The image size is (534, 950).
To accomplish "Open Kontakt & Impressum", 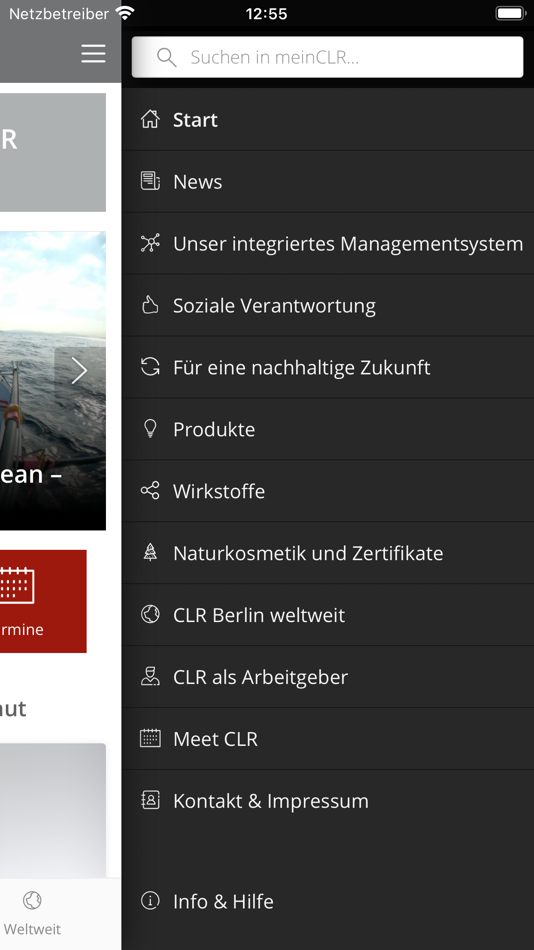I will [328, 800].
